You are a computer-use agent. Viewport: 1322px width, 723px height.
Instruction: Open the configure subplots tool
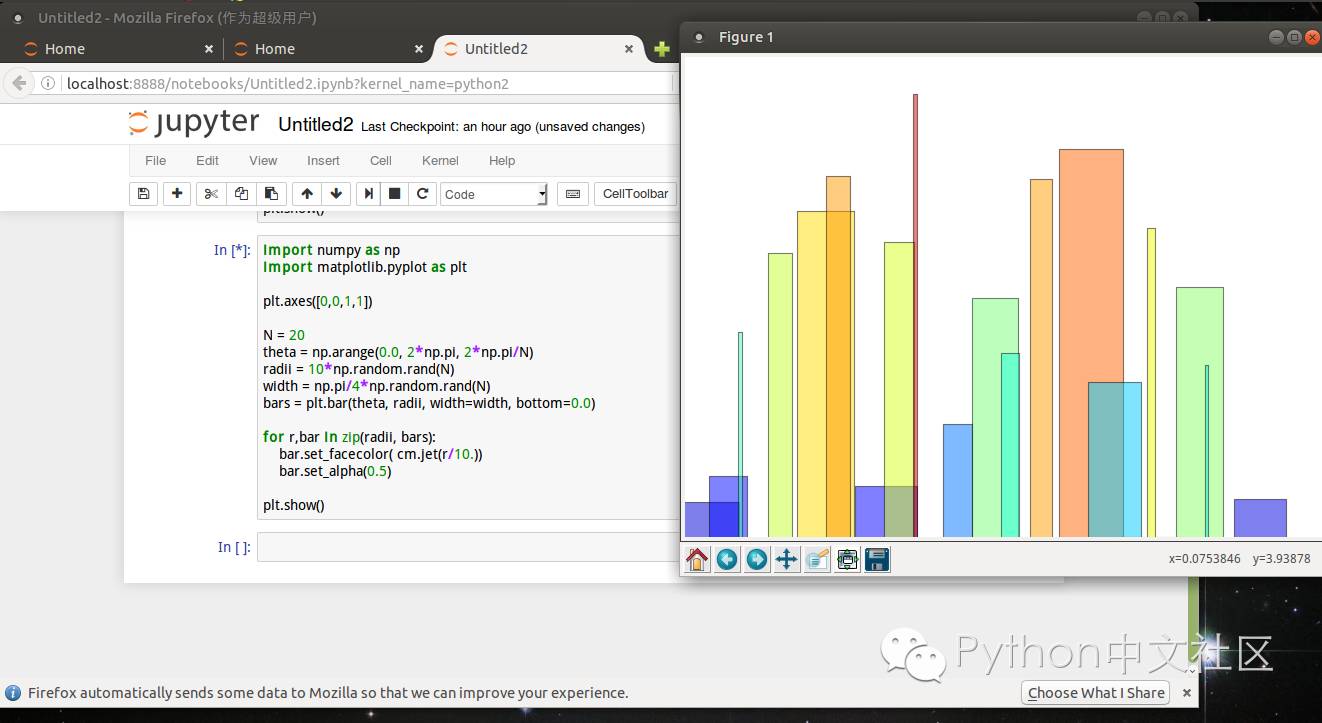847,559
